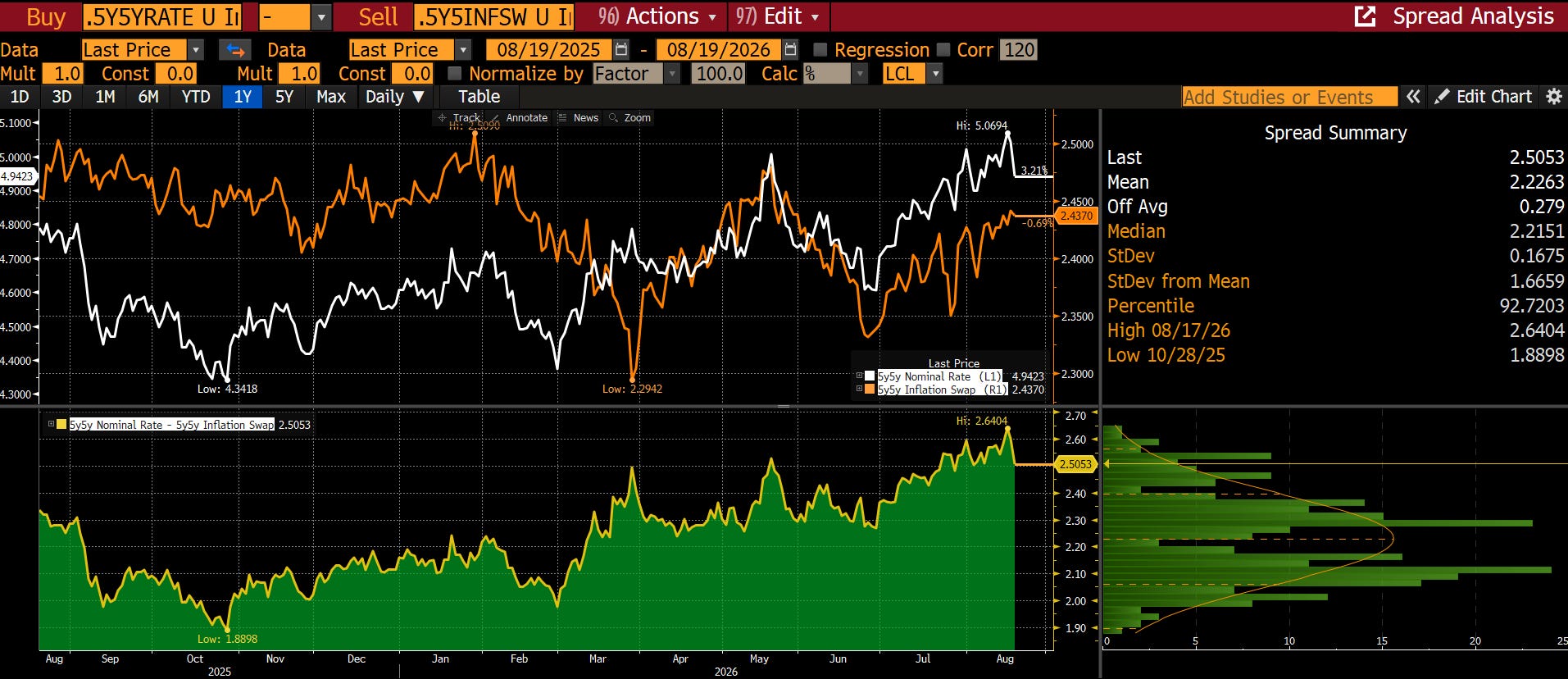Image resolution: width=1568 pixels, height=679 pixels.
Task: Focus the Sell ticker field .5Y5INFSW
Action: pos(494,16)
